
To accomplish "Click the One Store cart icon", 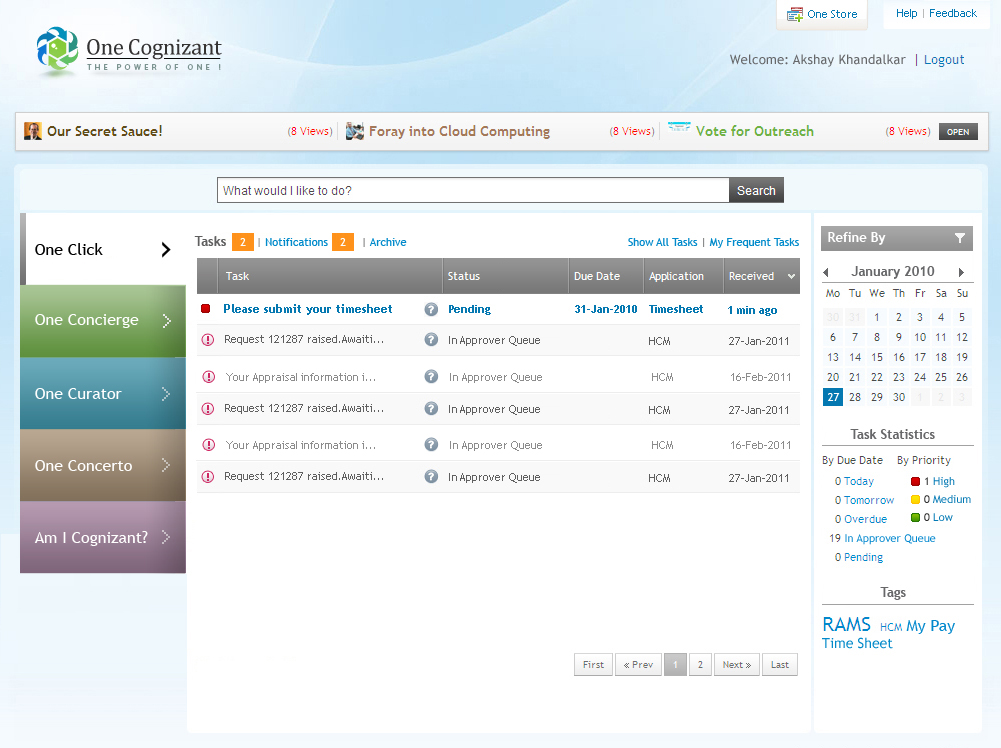I will [795, 14].
